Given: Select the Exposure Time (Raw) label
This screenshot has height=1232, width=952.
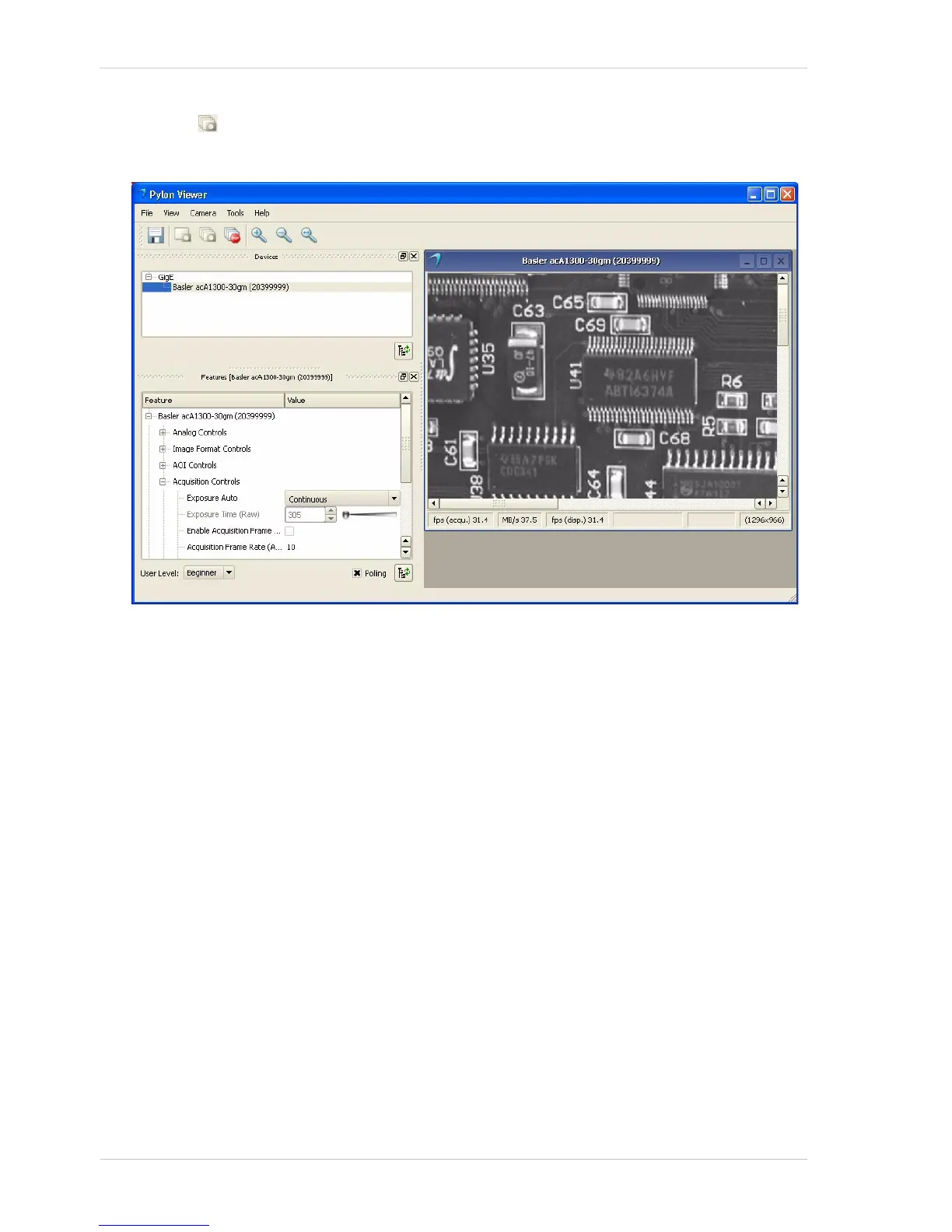Looking at the screenshot, I should pyautogui.click(x=223, y=514).
